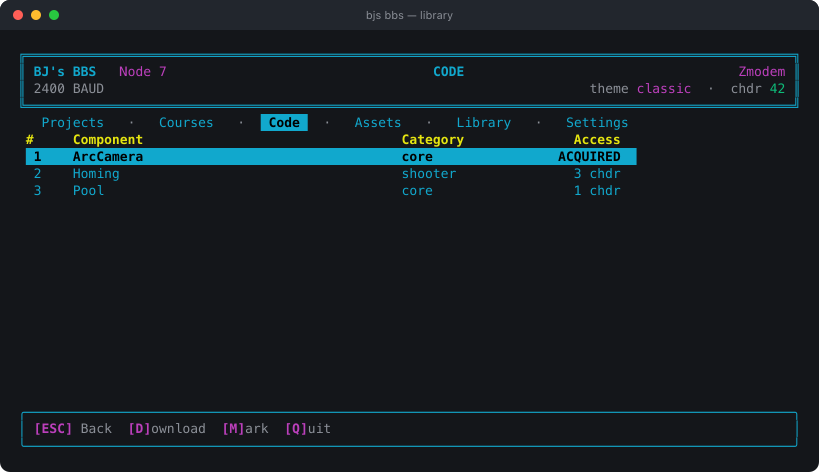
Task: Maximize the window with green button
Action: [54, 15]
